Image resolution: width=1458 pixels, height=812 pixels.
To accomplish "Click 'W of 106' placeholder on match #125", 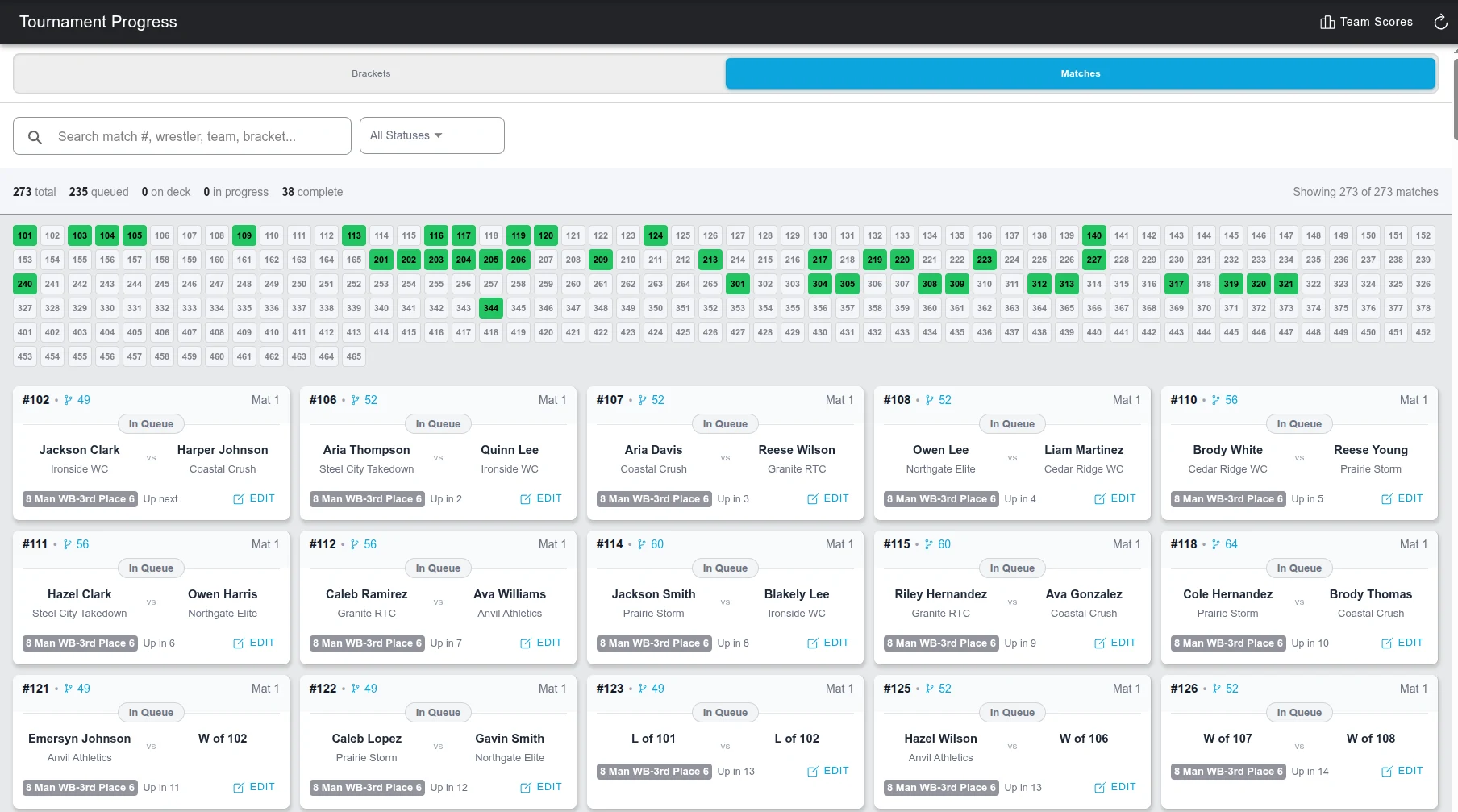I will [1084, 739].
